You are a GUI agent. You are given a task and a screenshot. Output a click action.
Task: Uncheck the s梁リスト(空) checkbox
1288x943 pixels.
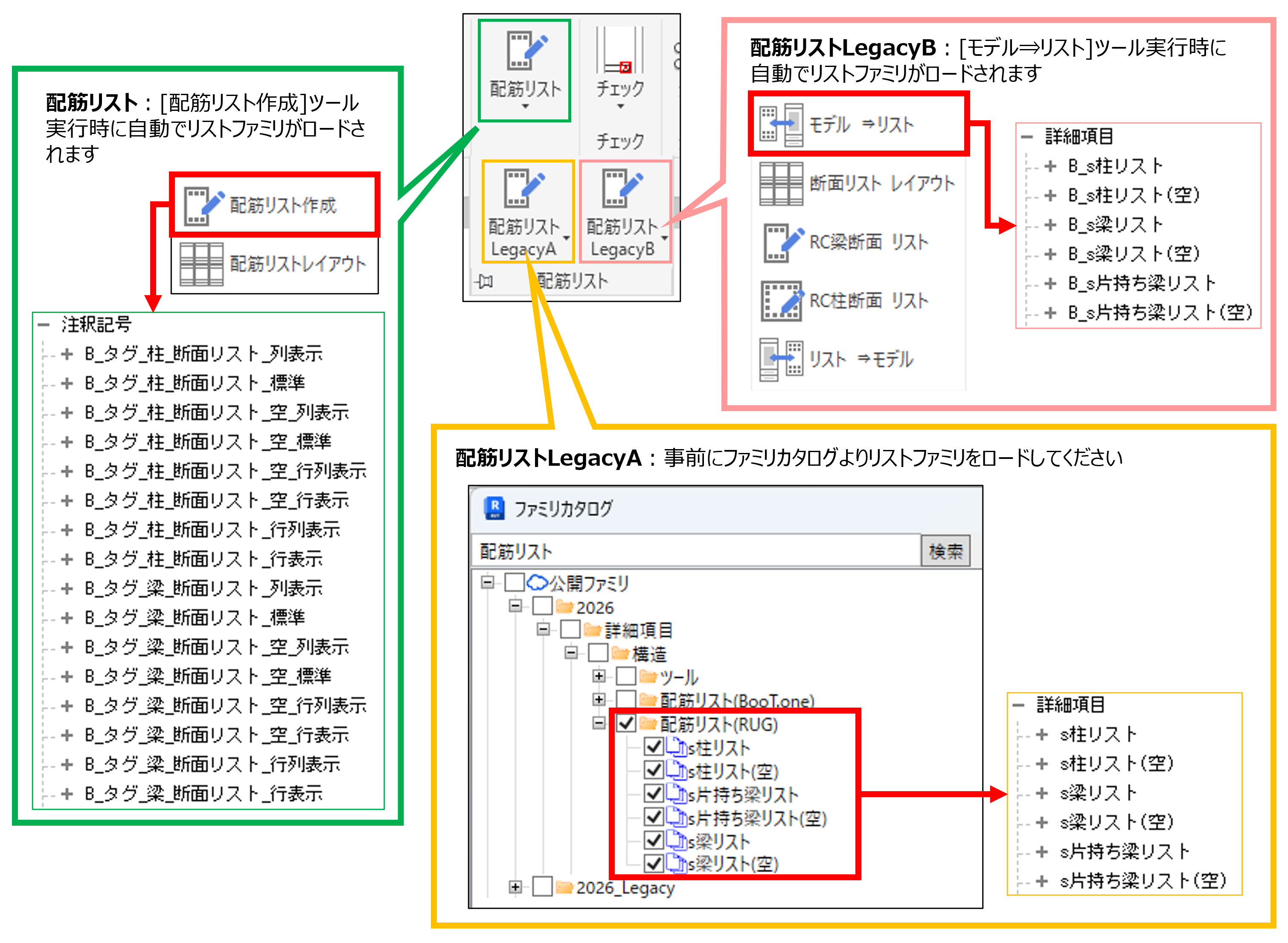click(x=654, y=864)
